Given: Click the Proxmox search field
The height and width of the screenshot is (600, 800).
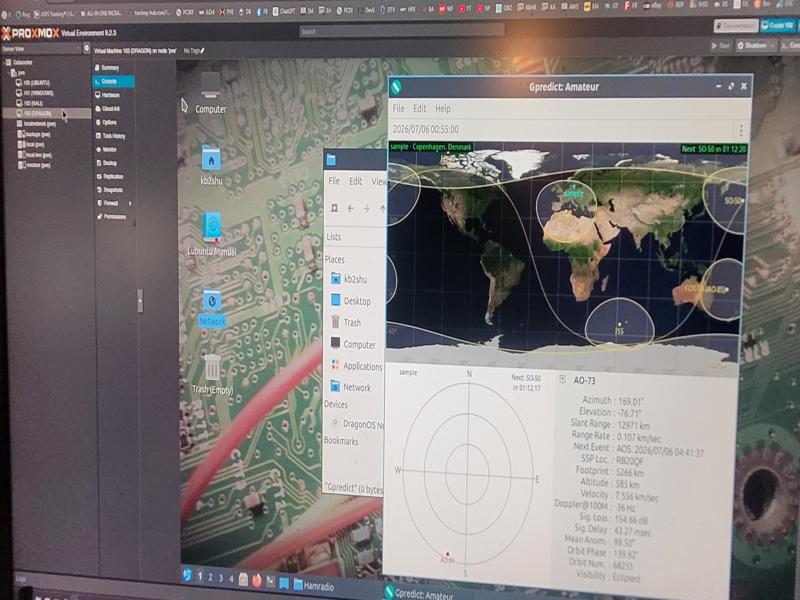Looking at the screenshot, I should click(x=402, y=31).
